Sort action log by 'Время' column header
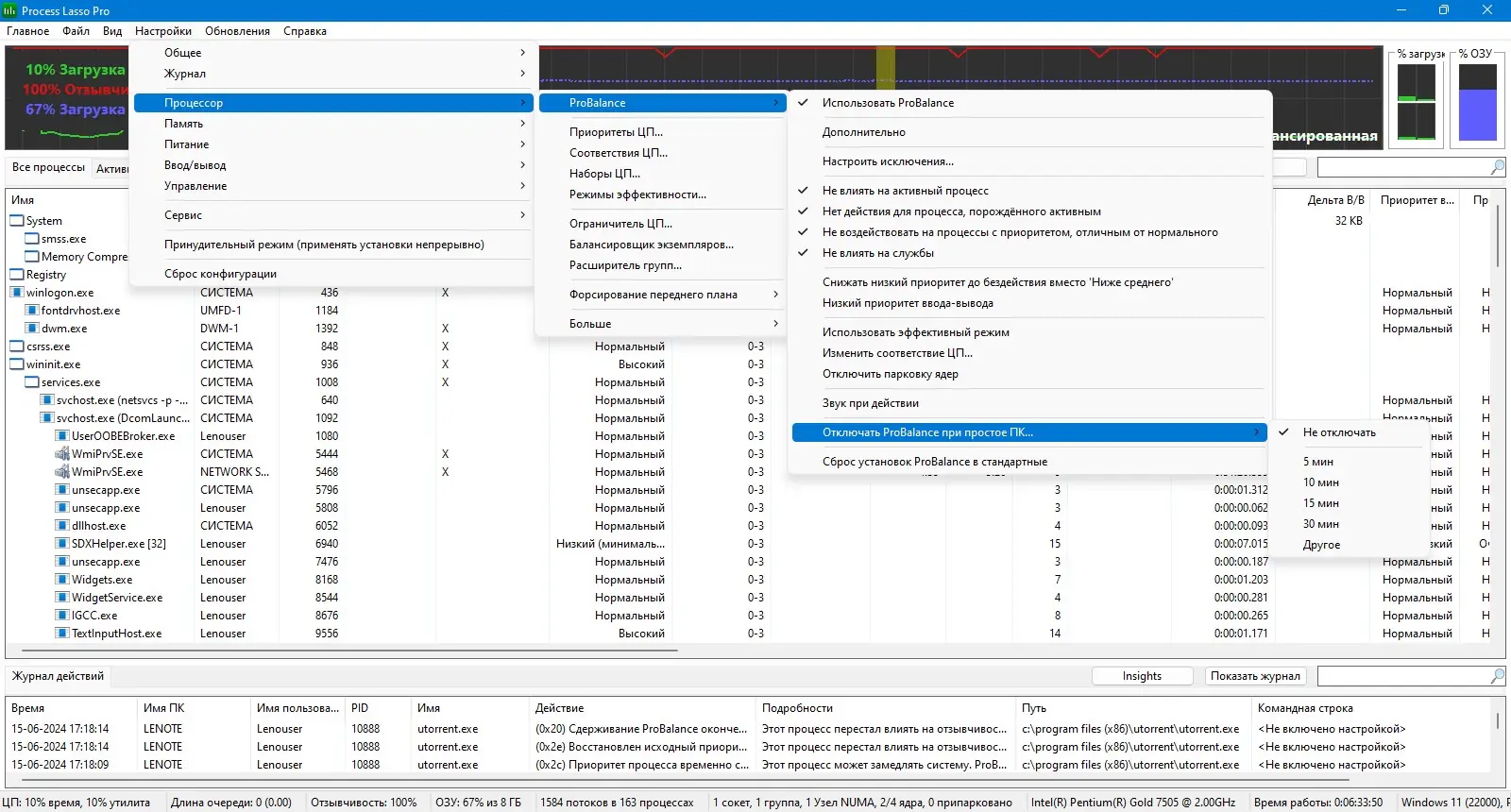This screenshot has height=812, width=1511. tap(71, 708)
